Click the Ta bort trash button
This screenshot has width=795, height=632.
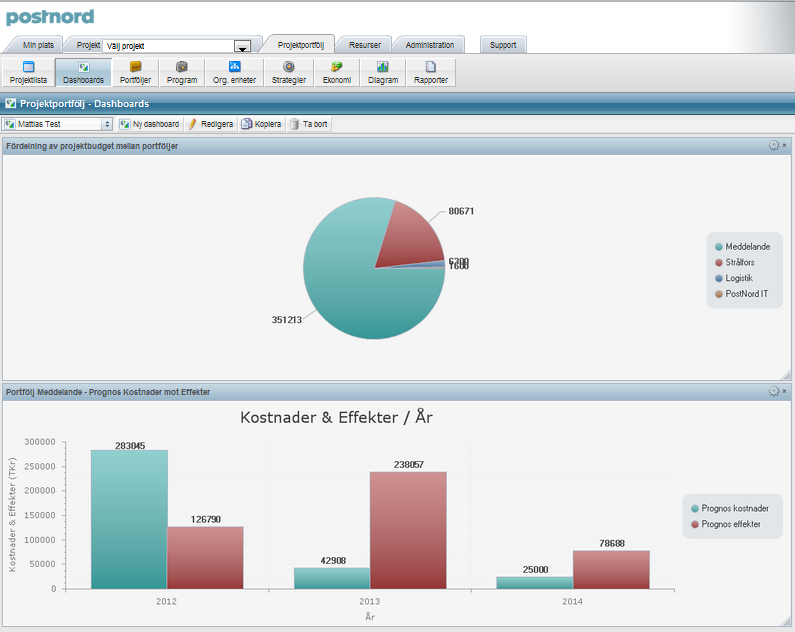pyautogui.click(x=309, y=124)
